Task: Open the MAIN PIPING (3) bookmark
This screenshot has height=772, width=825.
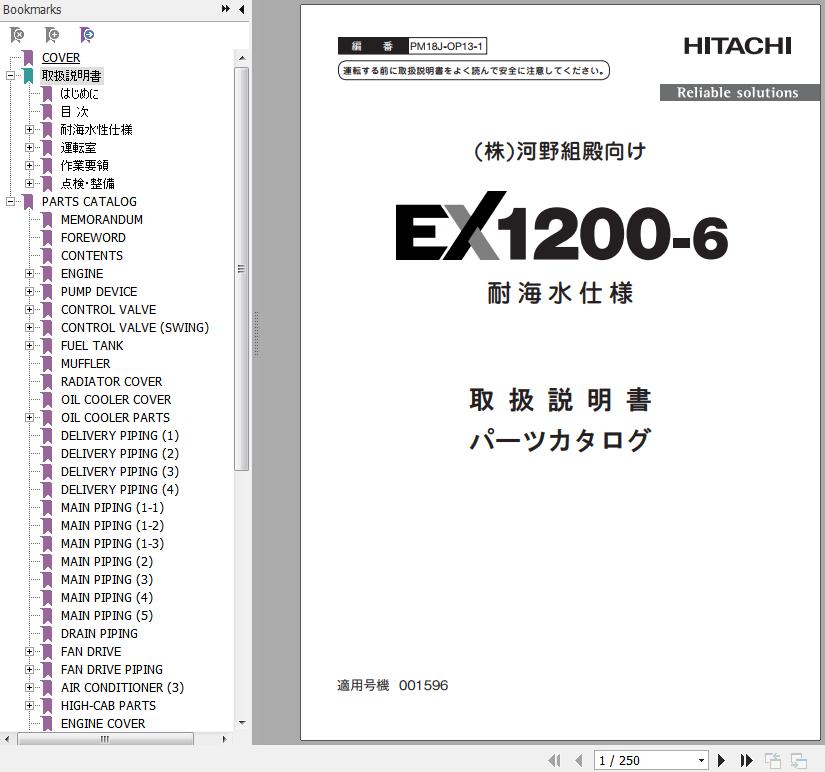Action: (107, 579)
